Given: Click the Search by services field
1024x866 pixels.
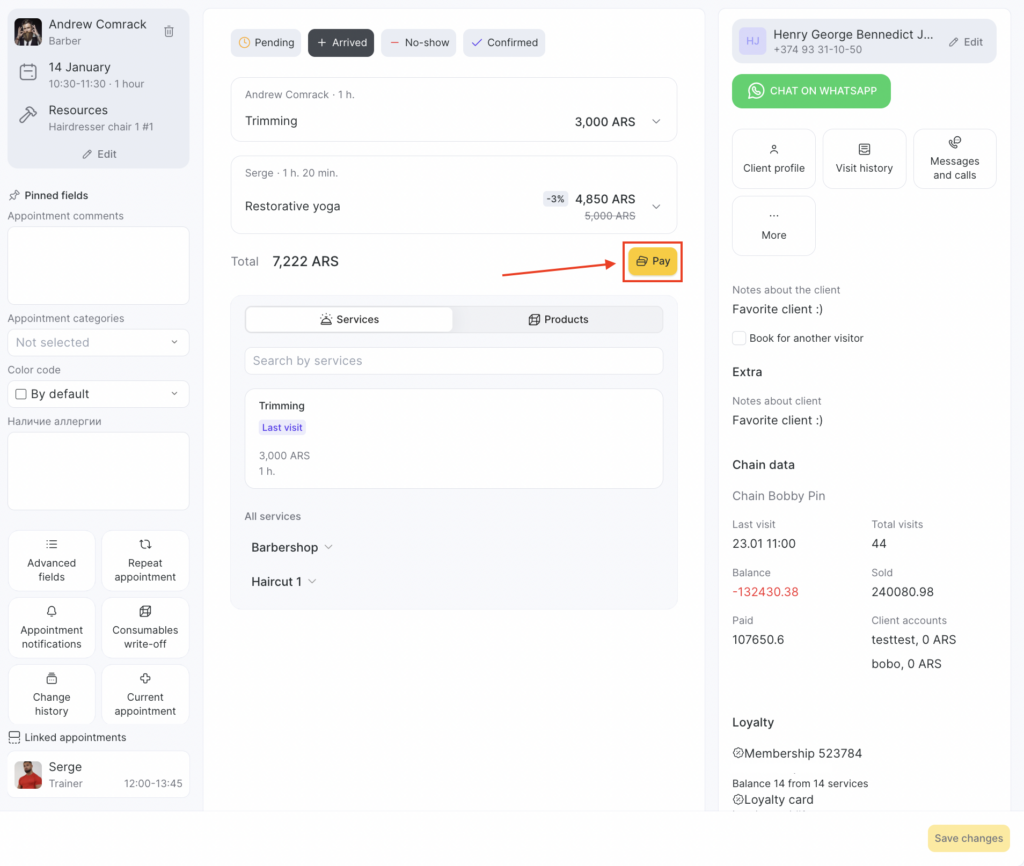Looking at the screenshot, I should click(453, 361).
